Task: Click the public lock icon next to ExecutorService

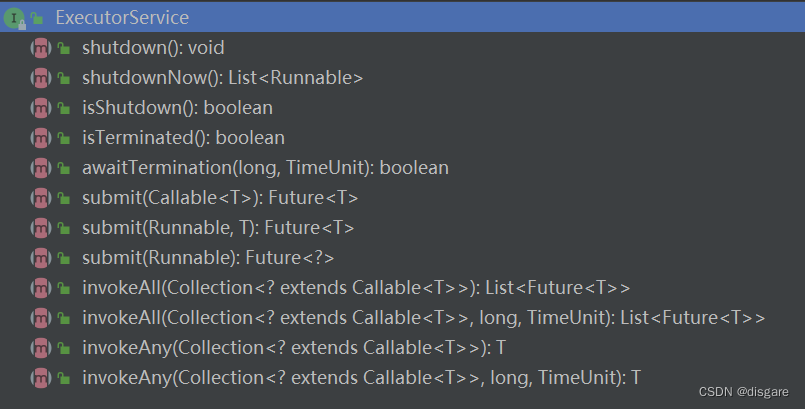Action: [37, 18]
